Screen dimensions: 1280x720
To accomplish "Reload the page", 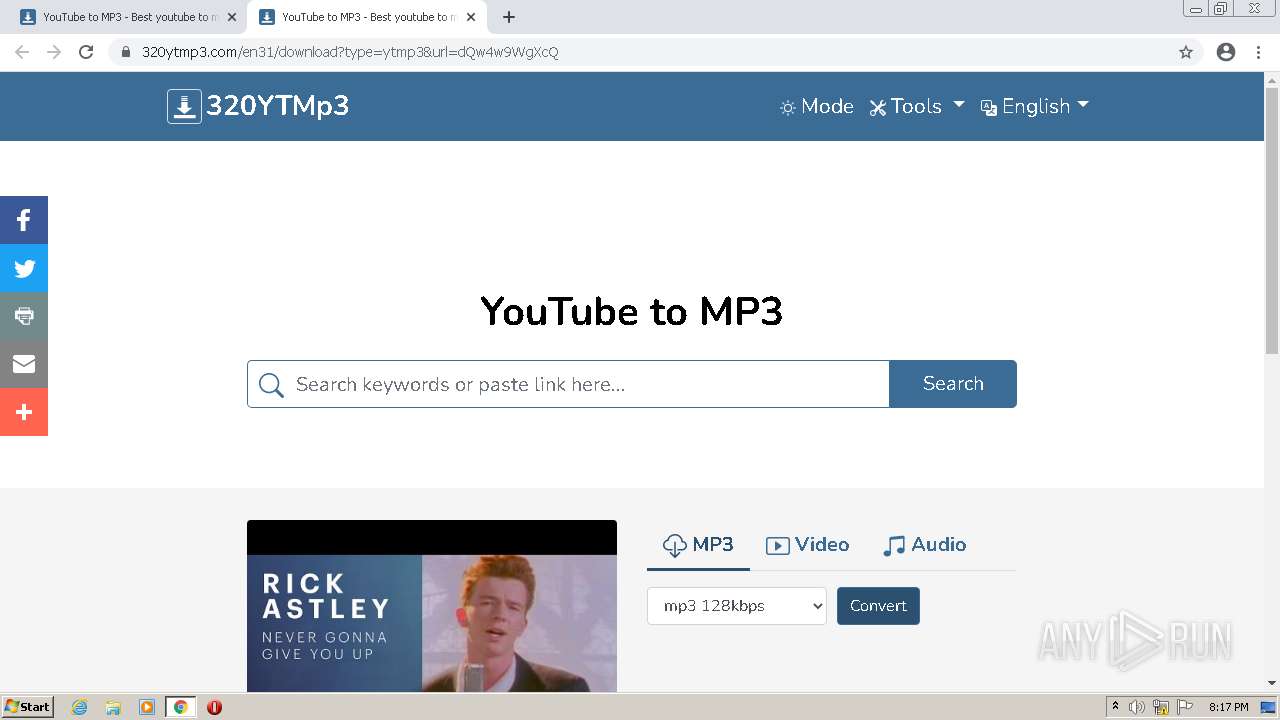I will (x=86, y=52).
